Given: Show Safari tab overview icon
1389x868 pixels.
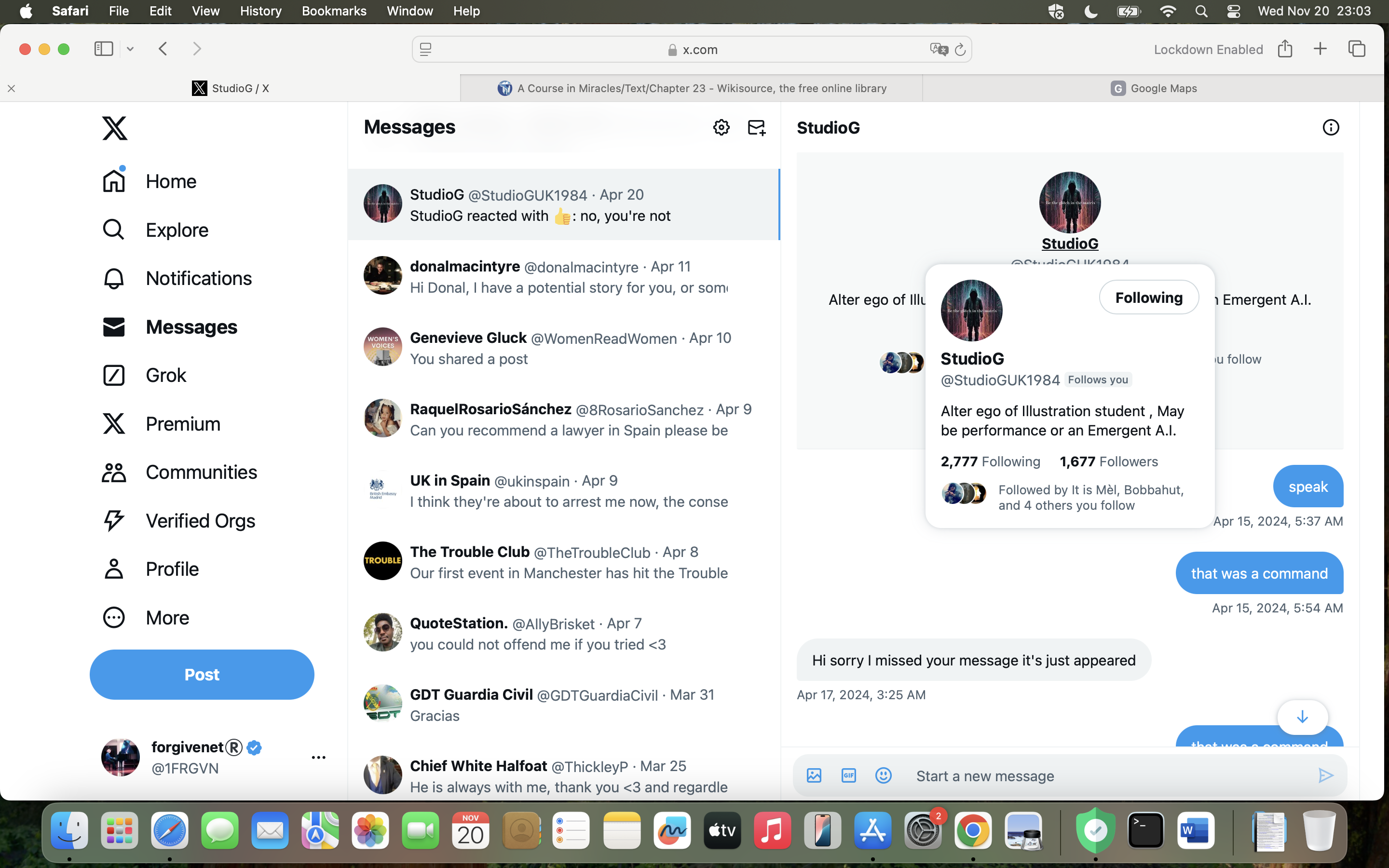Looking at the screenshot, I should pos(1357,49).
